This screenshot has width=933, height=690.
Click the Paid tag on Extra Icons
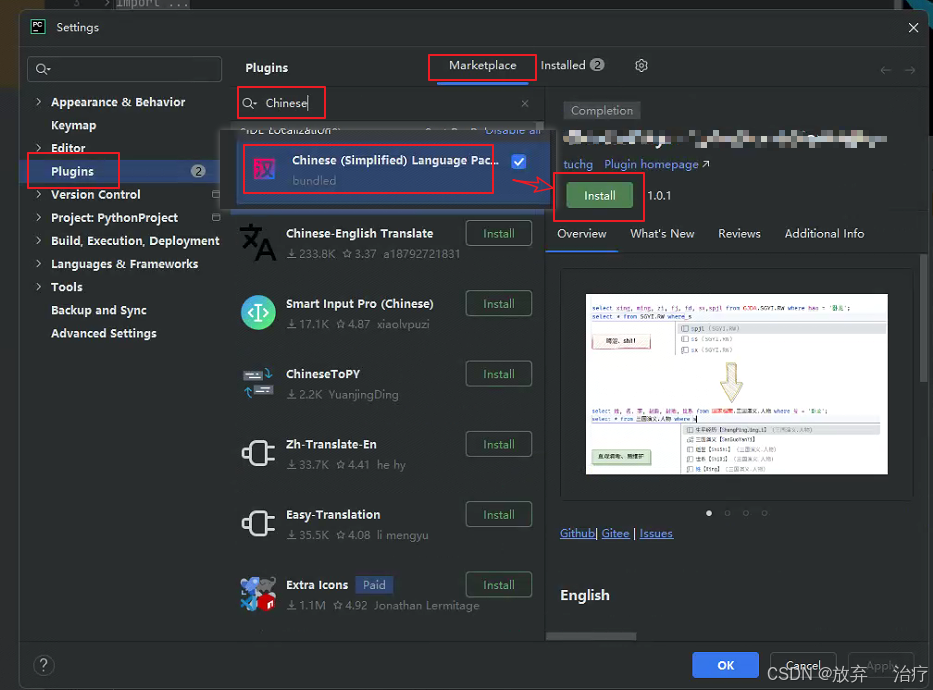click(374, 585)
